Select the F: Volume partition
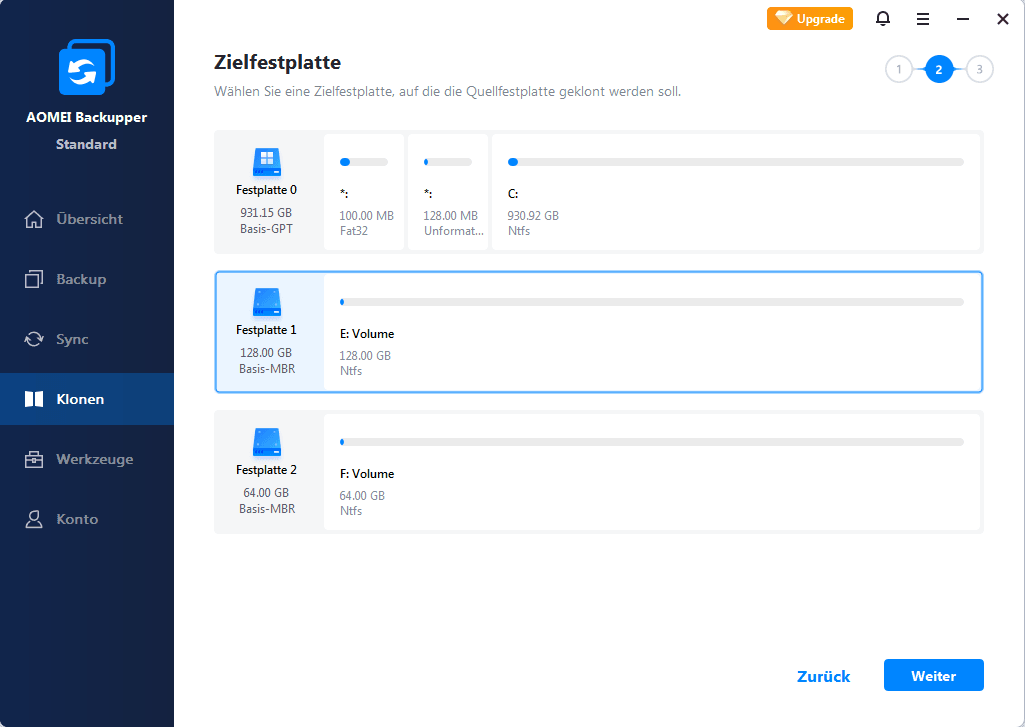The width and height of the screenshot is (1025, 727). click(652, 470)
